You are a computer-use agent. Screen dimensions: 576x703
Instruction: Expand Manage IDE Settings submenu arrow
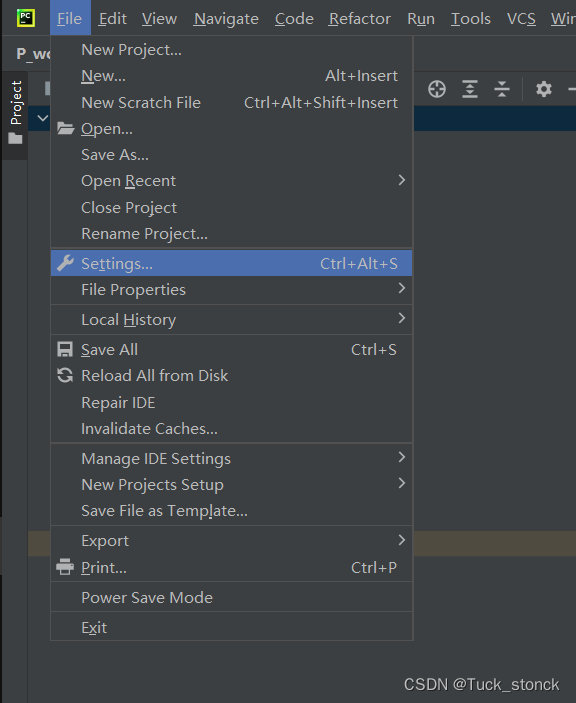pyautogui.click(x=401, y=457)
